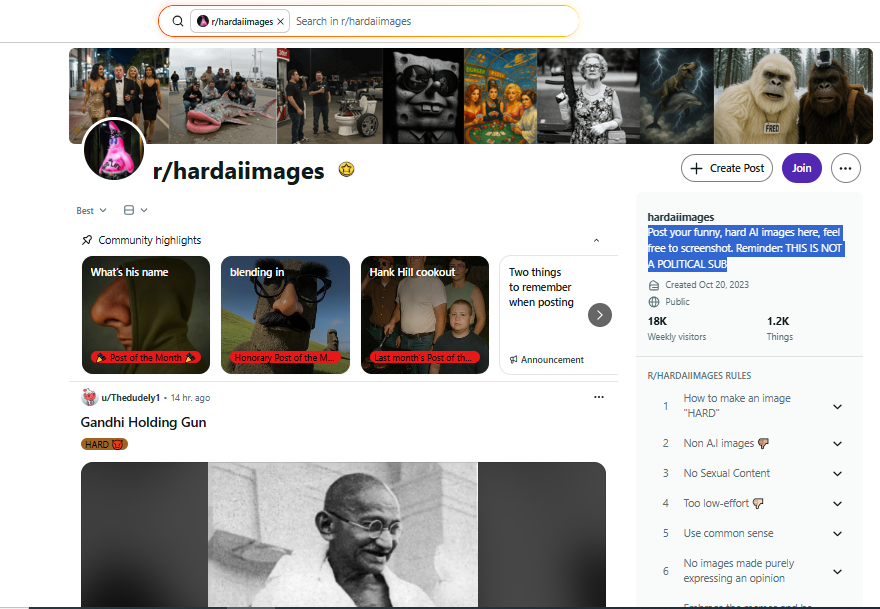Viewport: 880px width, 609px height.
Task: Remove the r/hardaiimages search filter chip
Action: pyautogui.click(x=279, y=20)
